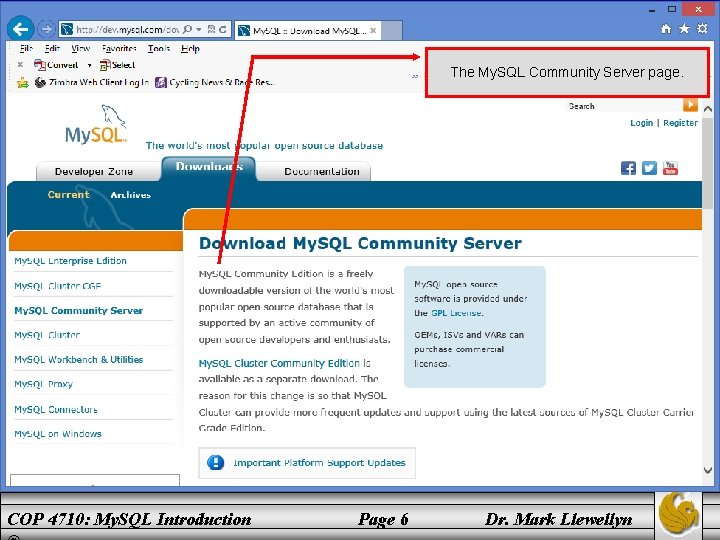Viewport: 720px width, 540px height.
Task: Refresh the page with reload icon
Action: (223, 29)
